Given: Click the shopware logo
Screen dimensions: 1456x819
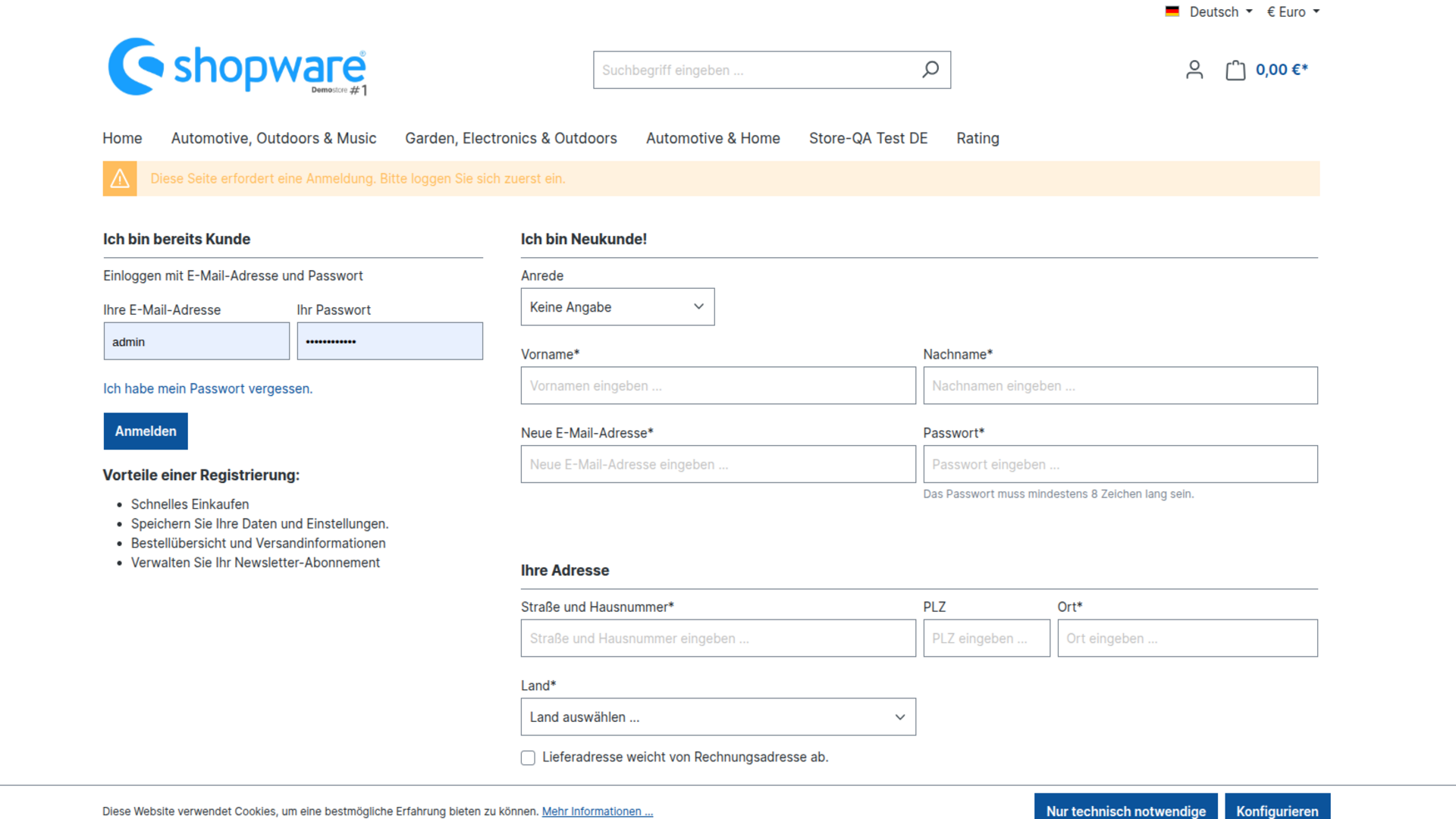Looking at the screenshot, I should (x=237, y=67).
